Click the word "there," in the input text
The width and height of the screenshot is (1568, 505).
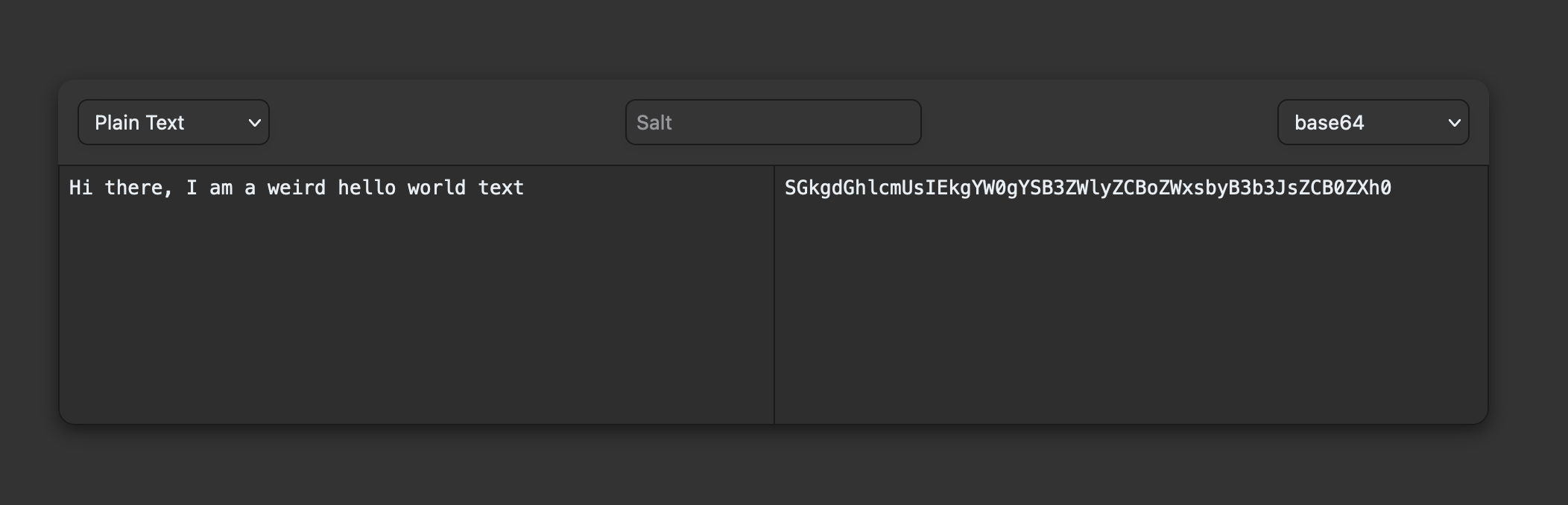click(139, 188)
